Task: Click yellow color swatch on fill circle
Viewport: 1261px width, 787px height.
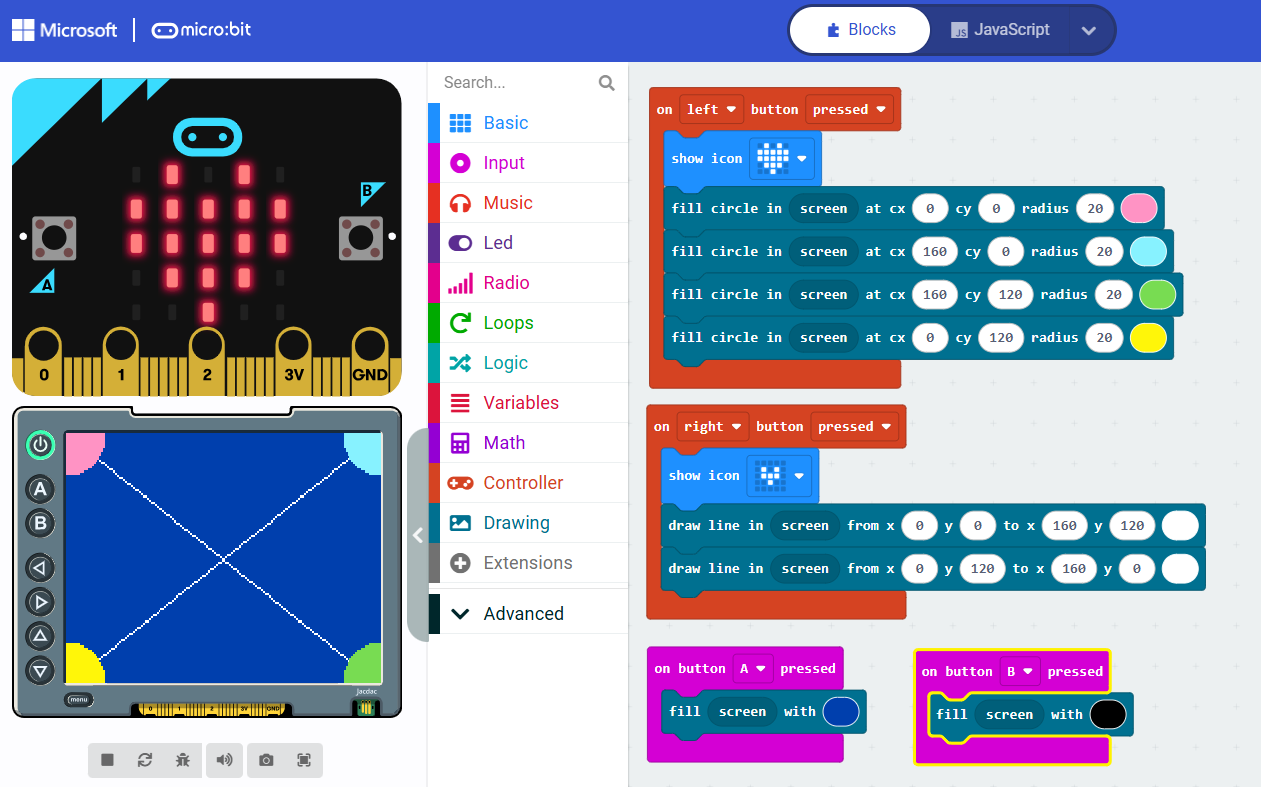Action: tap(1149, 337)
